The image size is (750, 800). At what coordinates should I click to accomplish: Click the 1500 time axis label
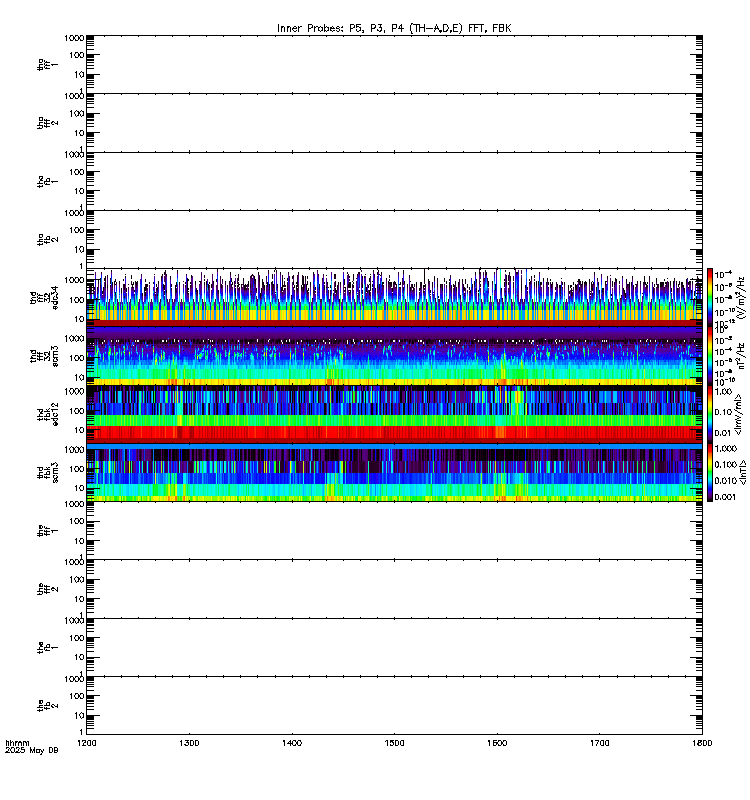tap(394, 743)
